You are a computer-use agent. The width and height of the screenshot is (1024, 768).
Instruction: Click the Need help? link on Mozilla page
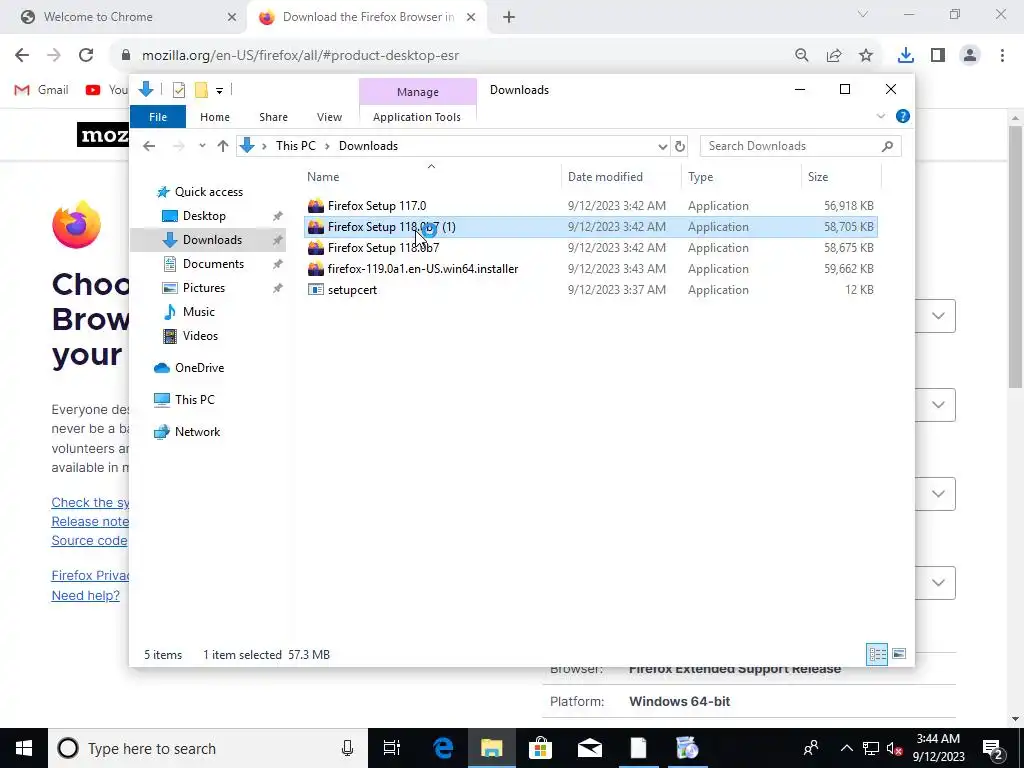click(86, 596)
